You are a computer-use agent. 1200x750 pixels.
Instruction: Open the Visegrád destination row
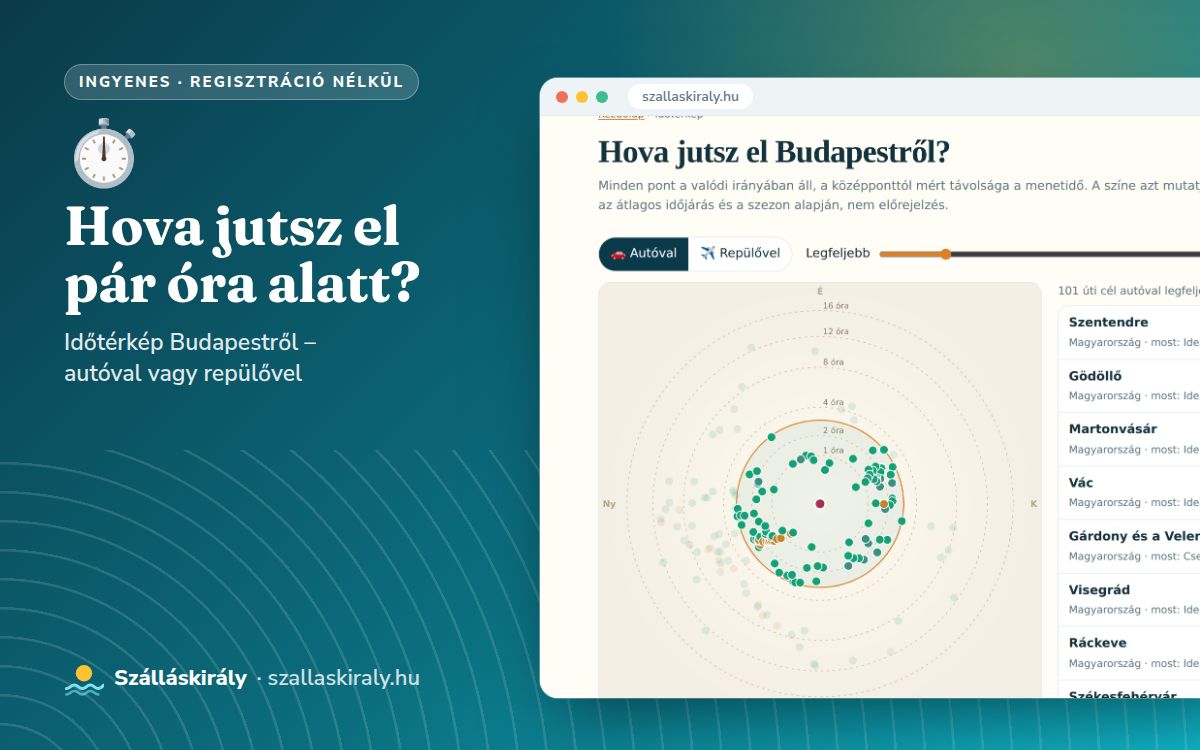point(1129,600)
